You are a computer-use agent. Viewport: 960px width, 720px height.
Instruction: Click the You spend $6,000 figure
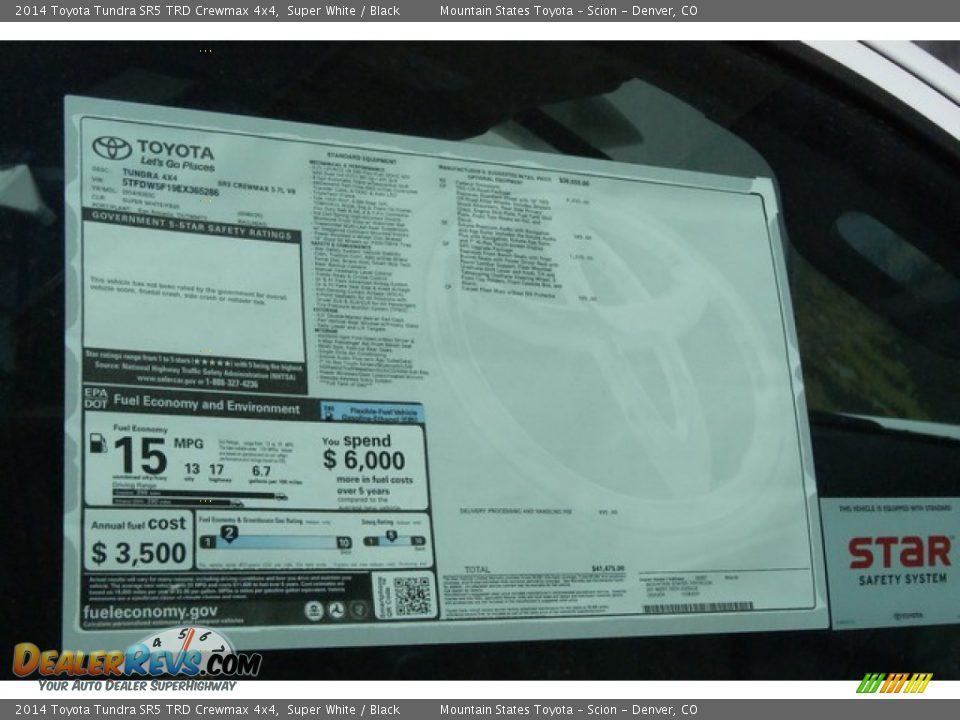pyautogui.click(x=363, y=459)
